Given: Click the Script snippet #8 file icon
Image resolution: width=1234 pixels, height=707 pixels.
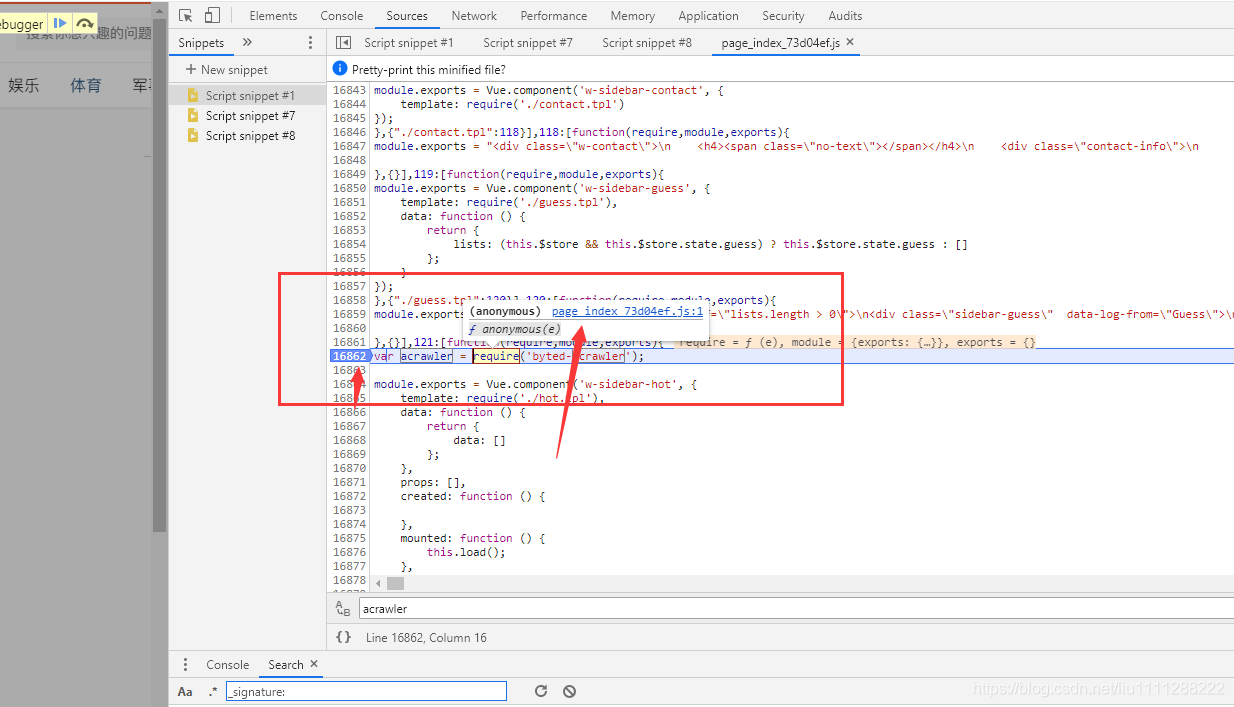Looking at the screenshot, I should [194, 136].
